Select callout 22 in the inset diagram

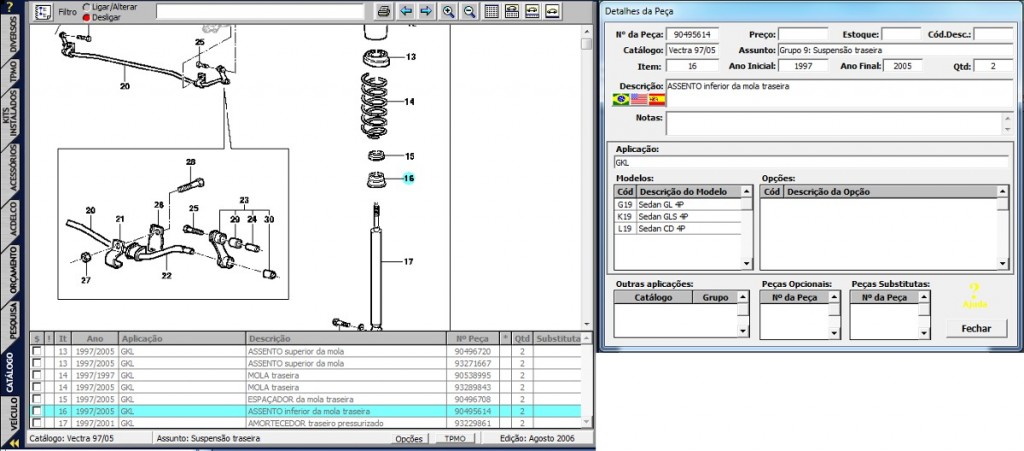[167, 275]
